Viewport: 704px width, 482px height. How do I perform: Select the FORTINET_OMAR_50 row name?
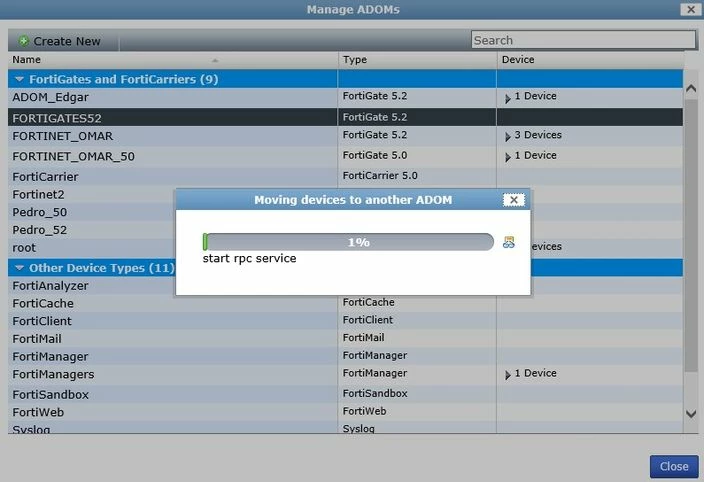coord(73,156)
